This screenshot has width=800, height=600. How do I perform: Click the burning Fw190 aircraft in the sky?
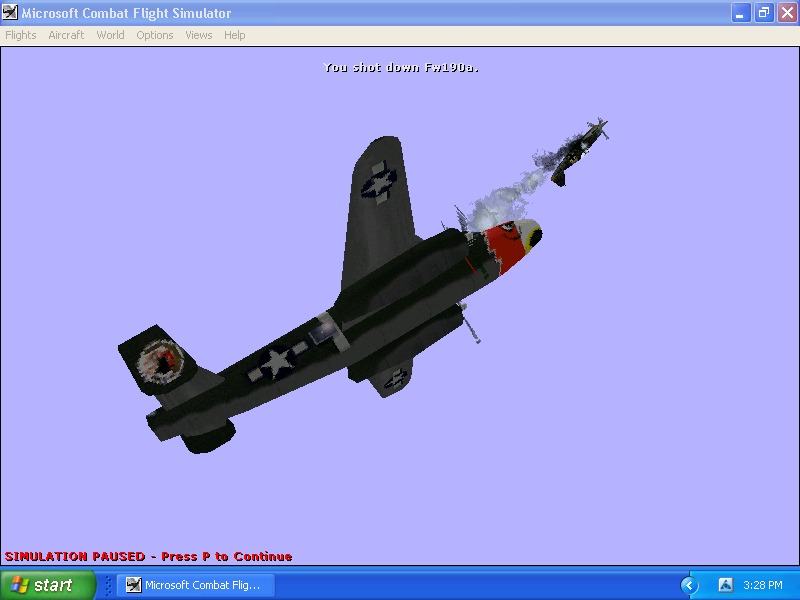tap(580, 152)
